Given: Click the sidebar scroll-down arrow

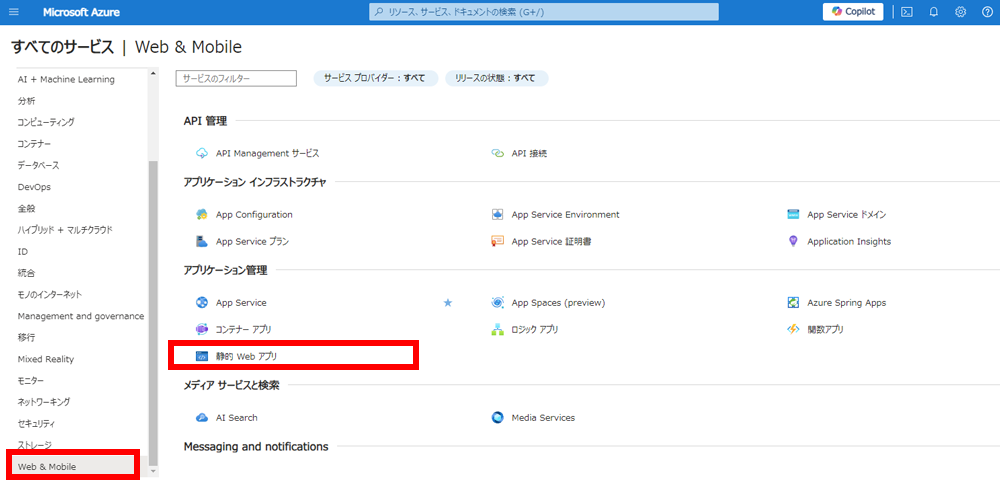Looking at the screenshot, I should pos(153,472).
